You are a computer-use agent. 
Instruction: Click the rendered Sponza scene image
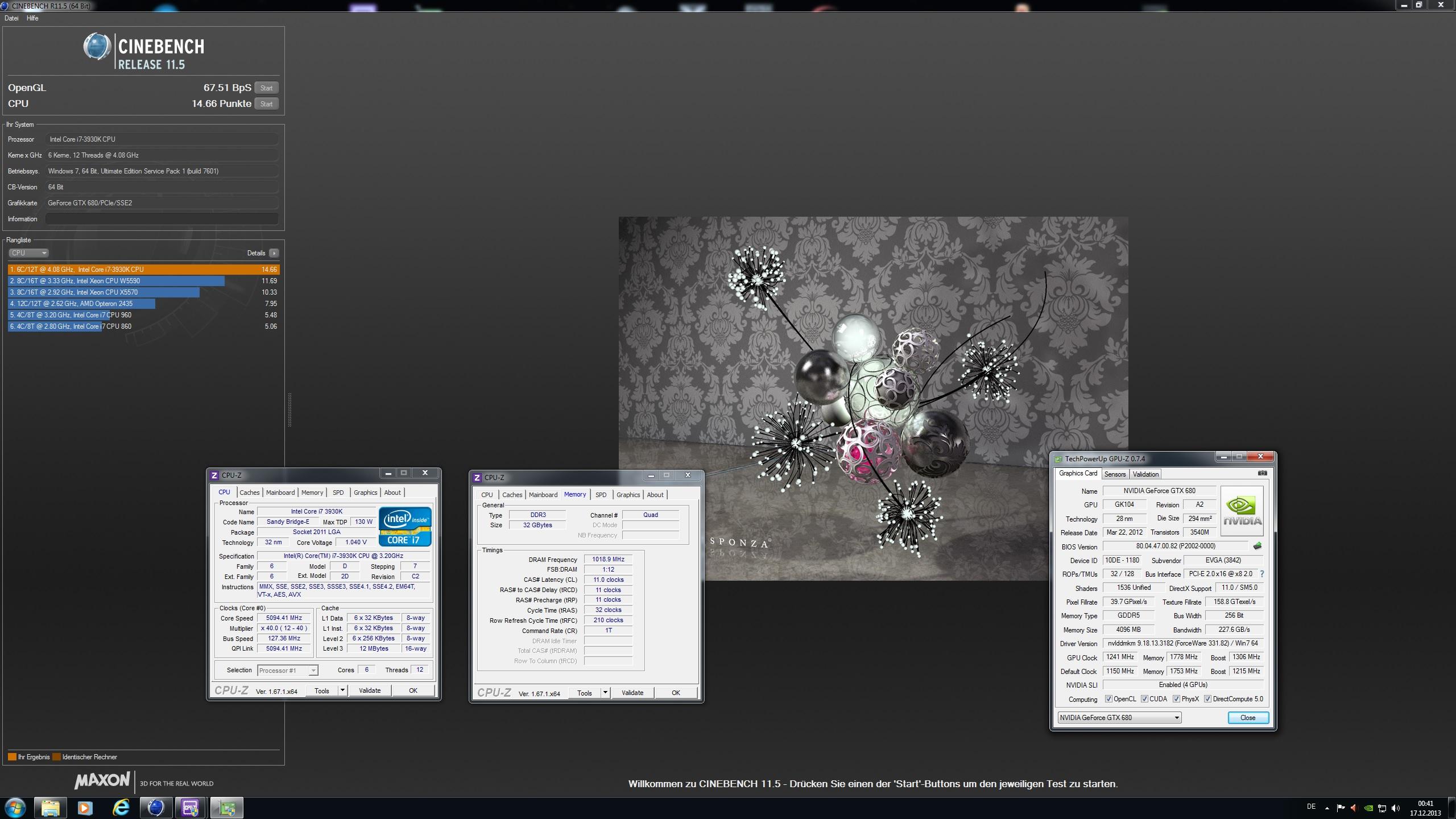pyautogui.click(x=873, y=398)
